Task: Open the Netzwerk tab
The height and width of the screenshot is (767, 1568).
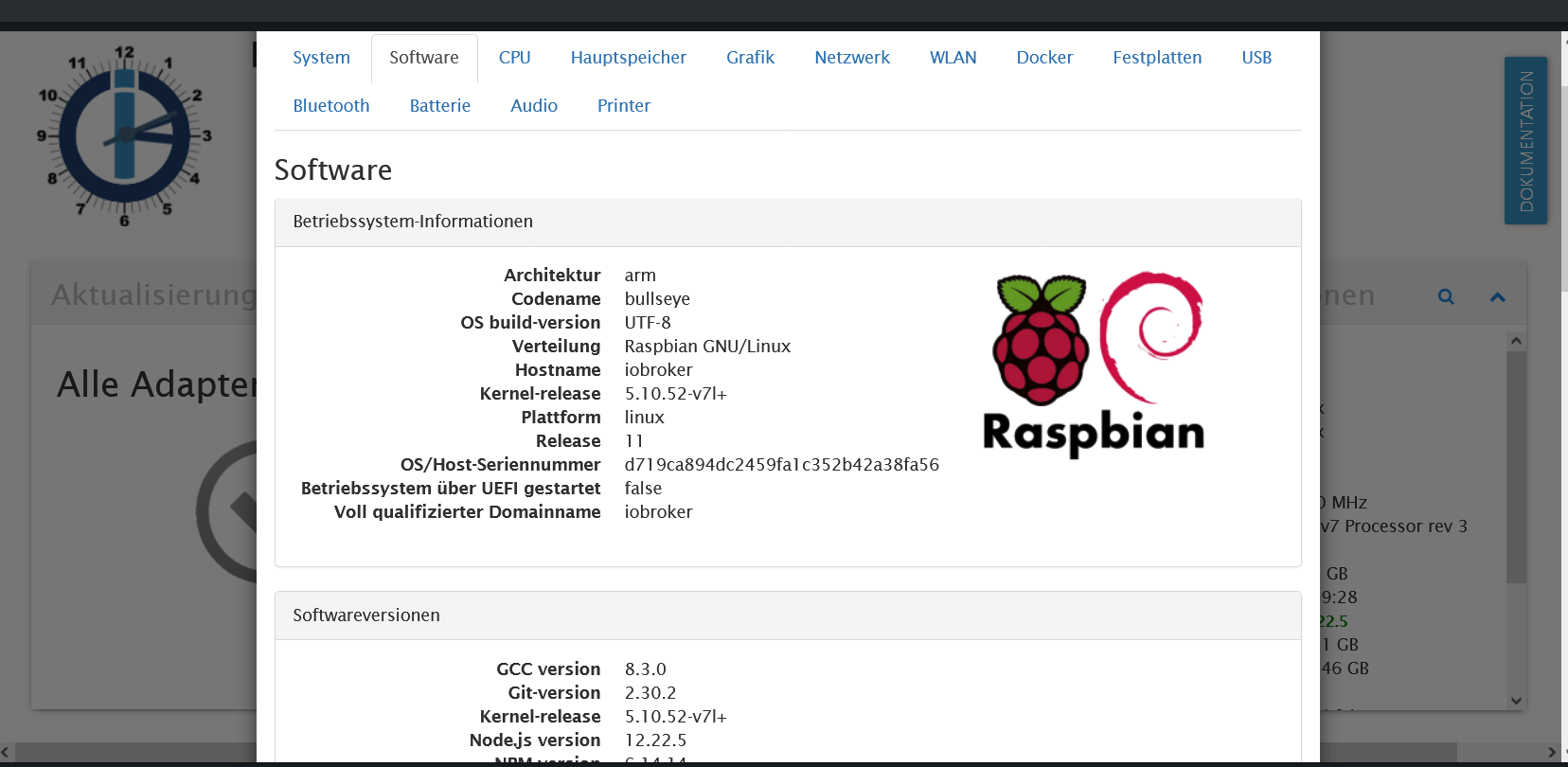Action: (851, 58)
